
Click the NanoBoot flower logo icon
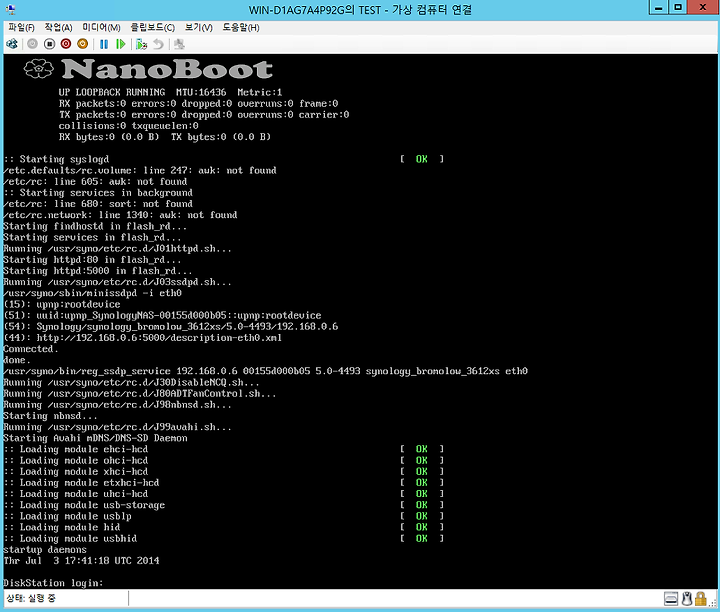tap(39, 69)
